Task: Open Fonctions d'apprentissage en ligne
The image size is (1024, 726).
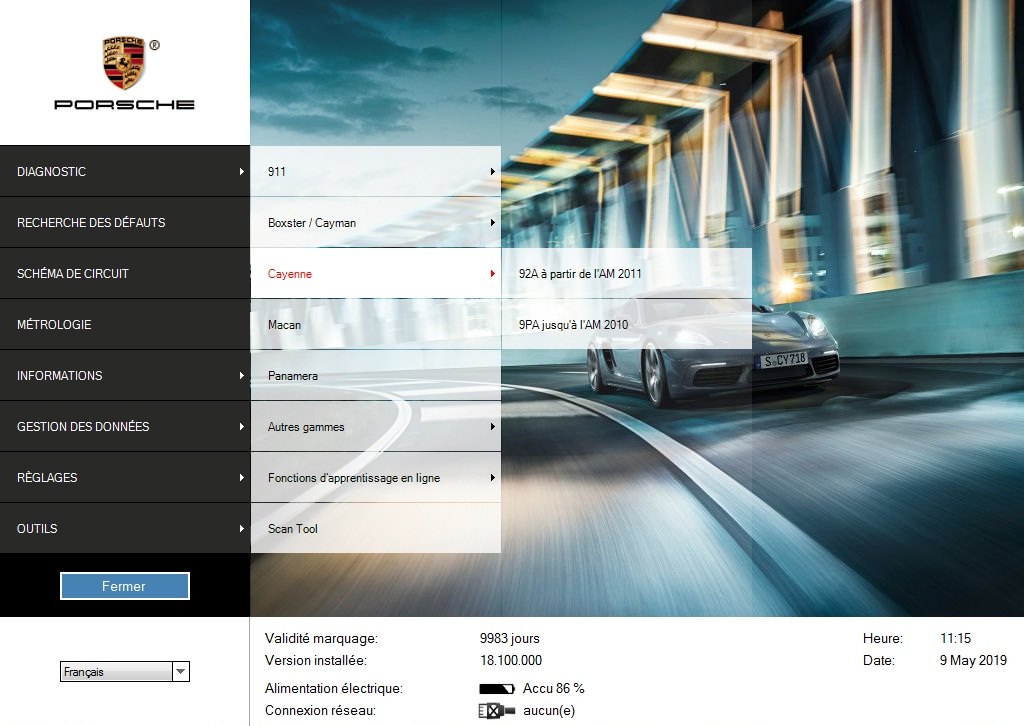Action: [376, 477]
